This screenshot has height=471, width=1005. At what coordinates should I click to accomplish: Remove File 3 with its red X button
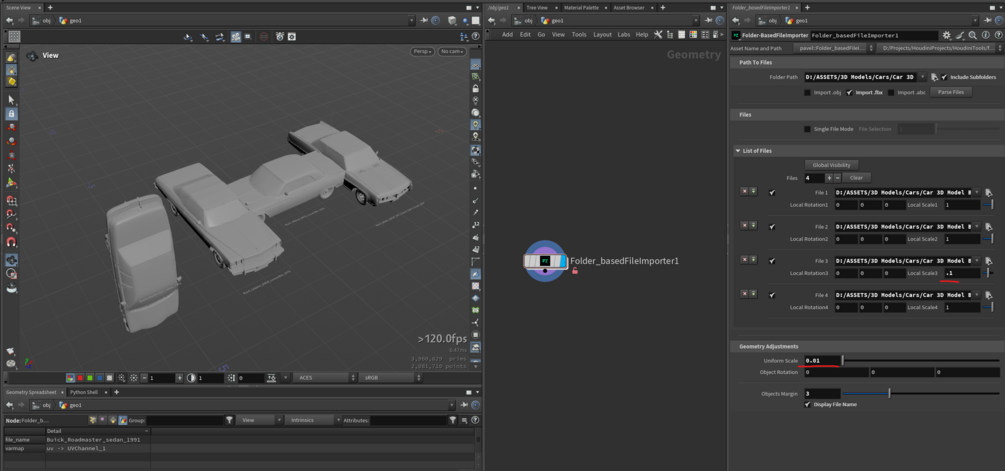(x=744, y=259)
